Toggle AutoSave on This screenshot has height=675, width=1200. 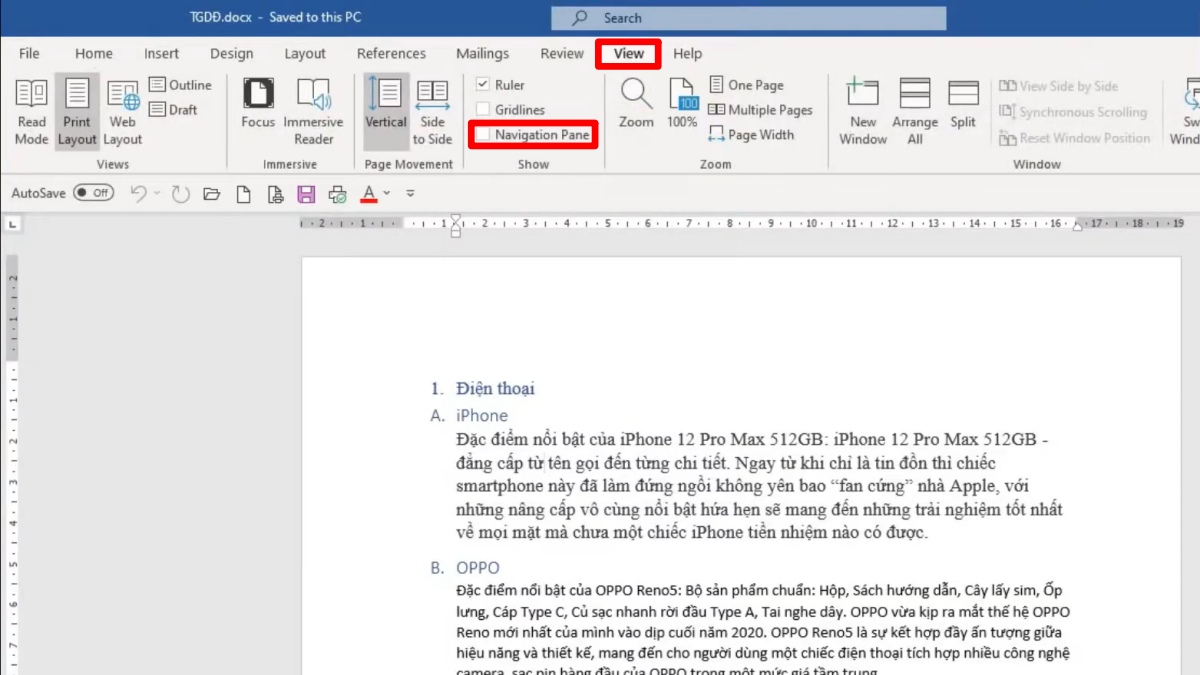click(x=94, y=193)
